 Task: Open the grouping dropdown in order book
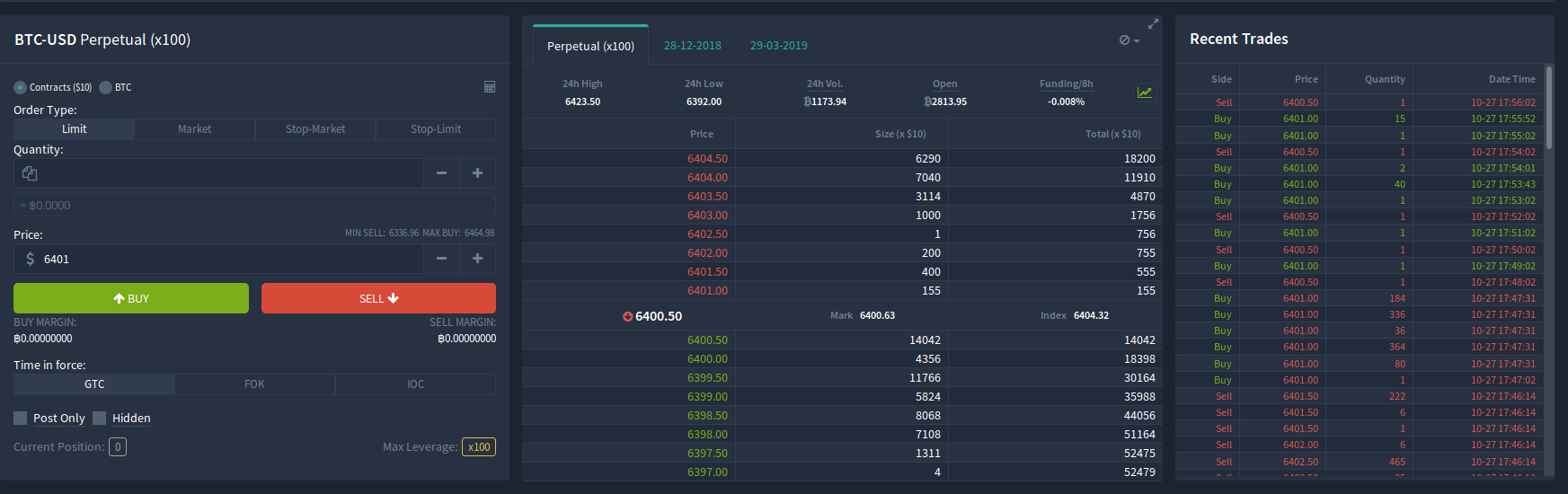click(1129, 40)
